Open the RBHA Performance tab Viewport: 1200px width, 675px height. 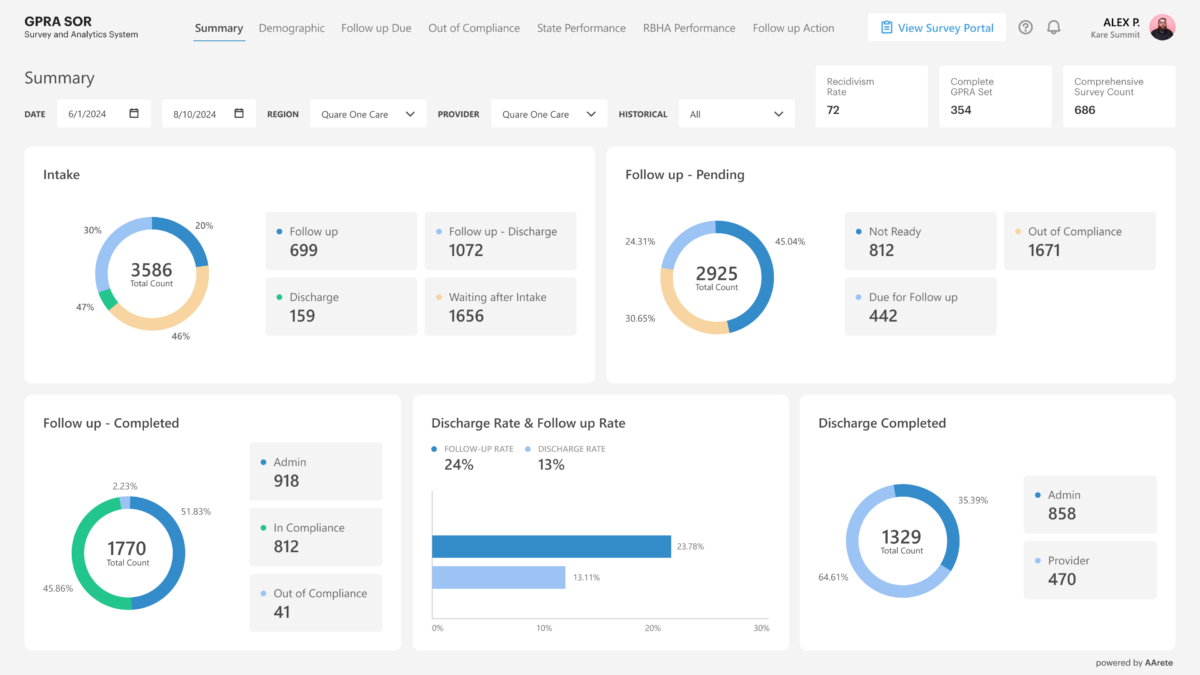689,28
